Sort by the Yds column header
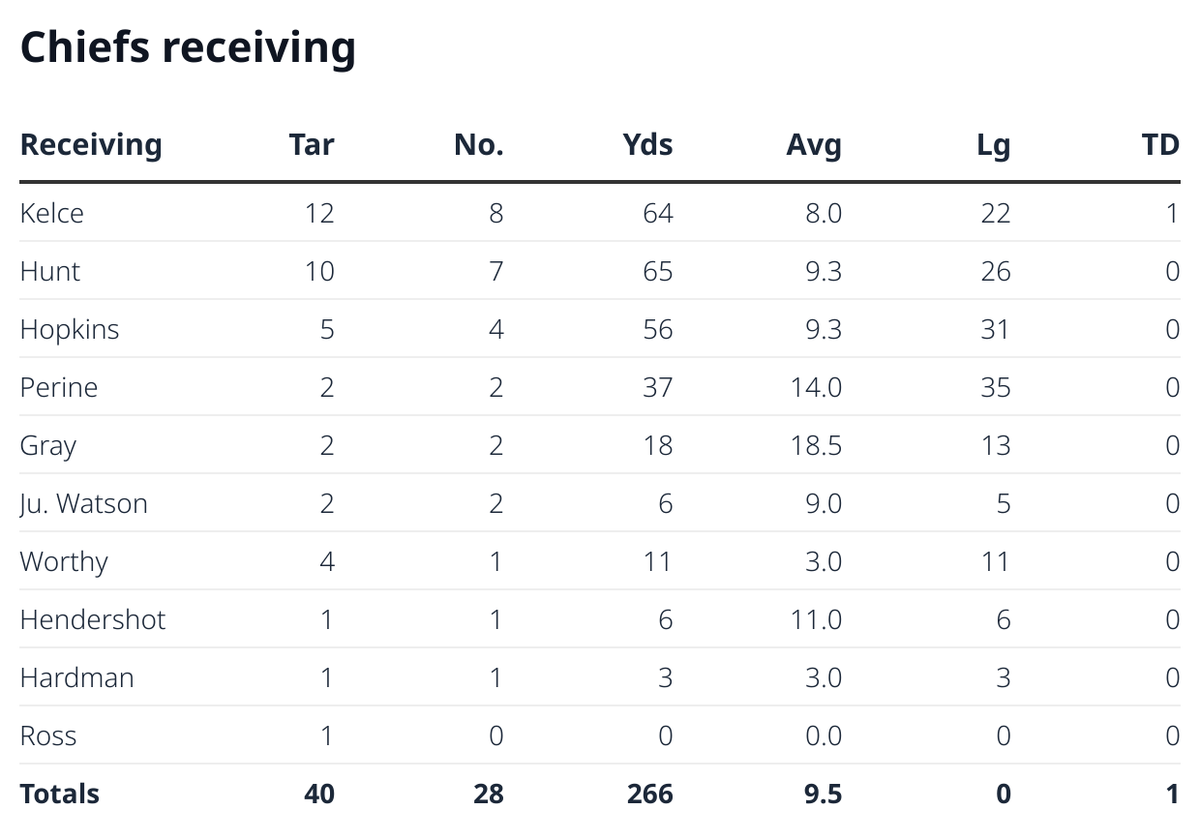The image size is (1200, 840). pos(647,145)
